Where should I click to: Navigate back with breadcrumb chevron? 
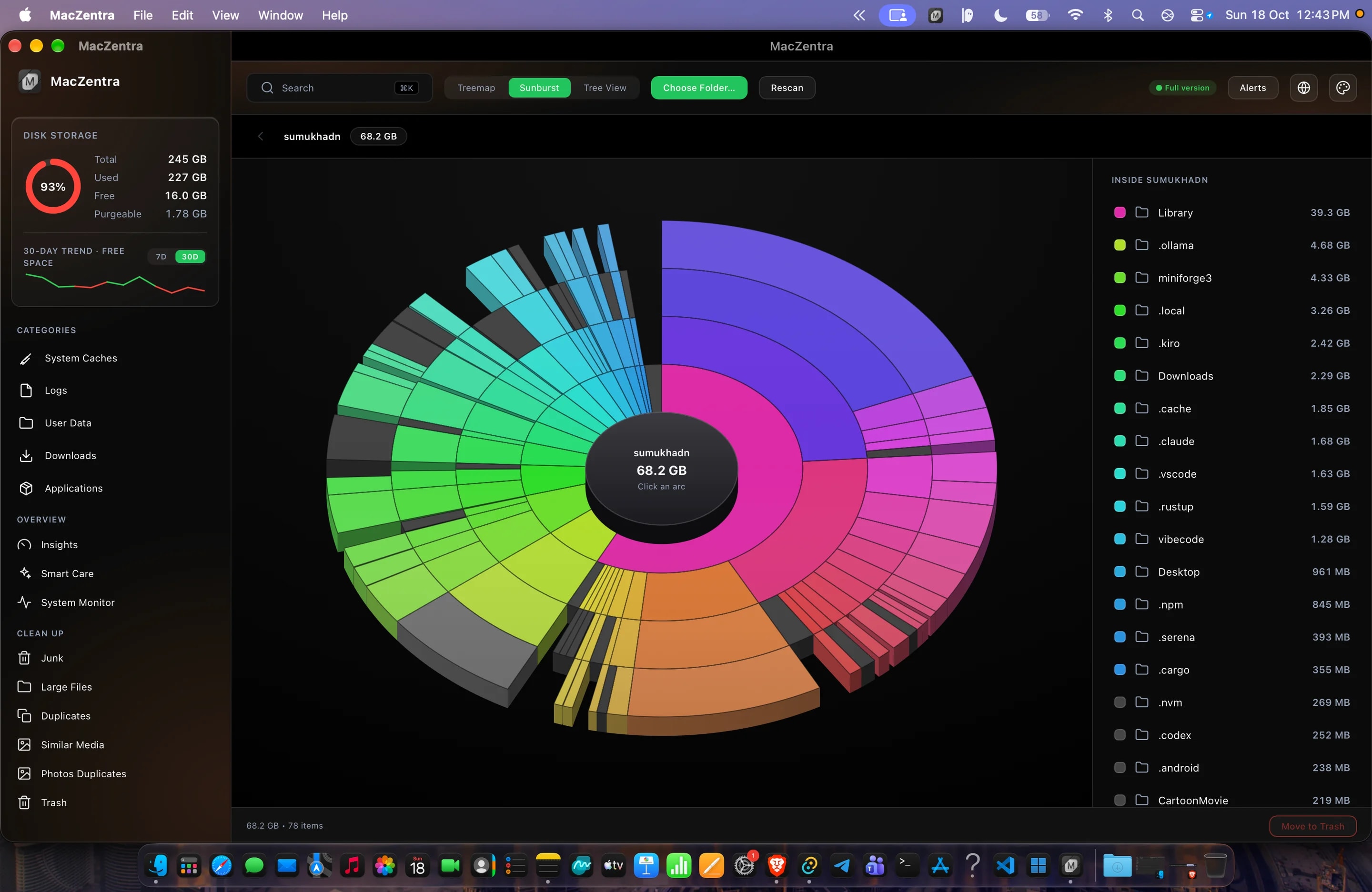click(261, 136)
